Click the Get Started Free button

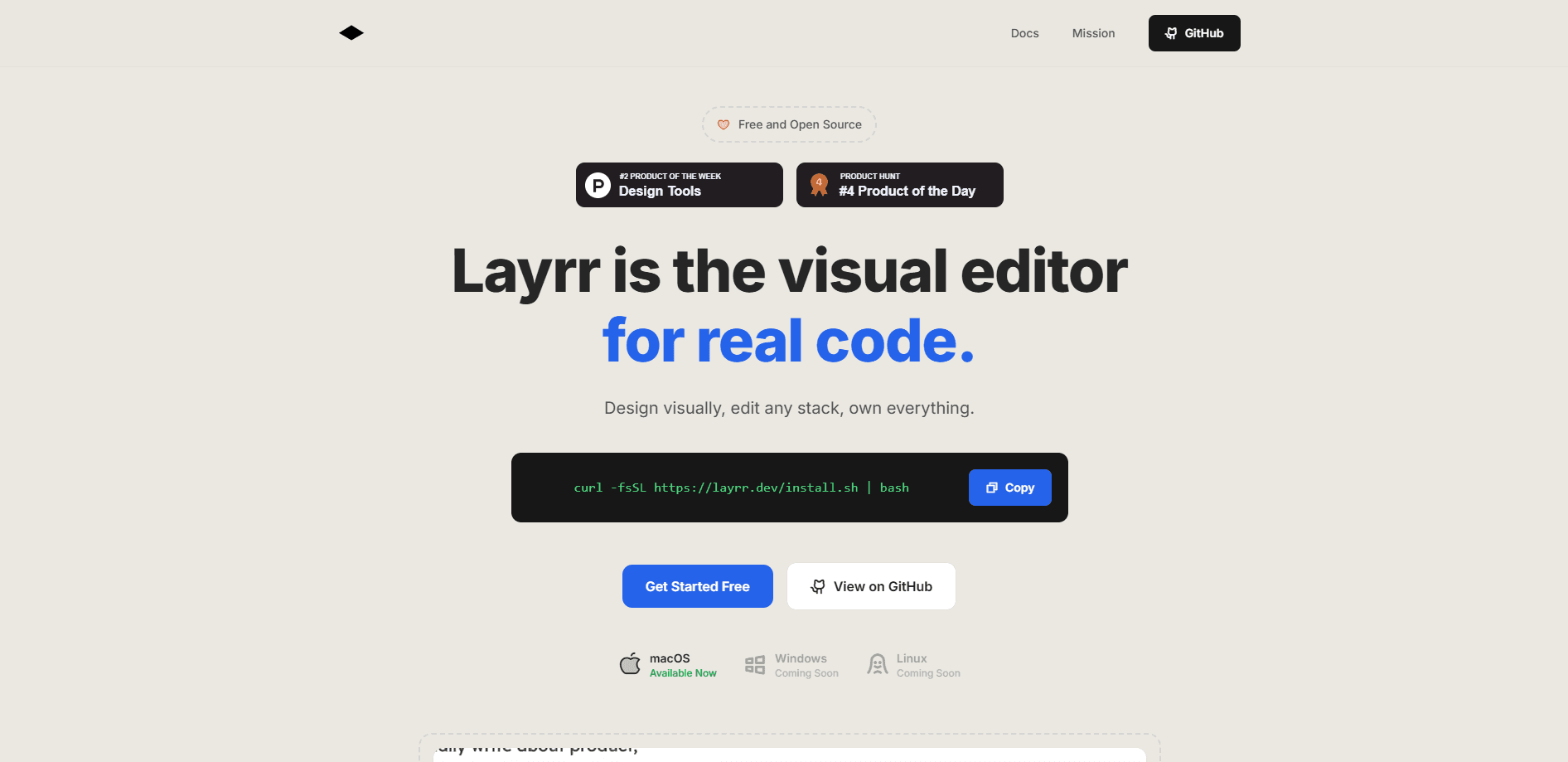[x=698, y=586]
